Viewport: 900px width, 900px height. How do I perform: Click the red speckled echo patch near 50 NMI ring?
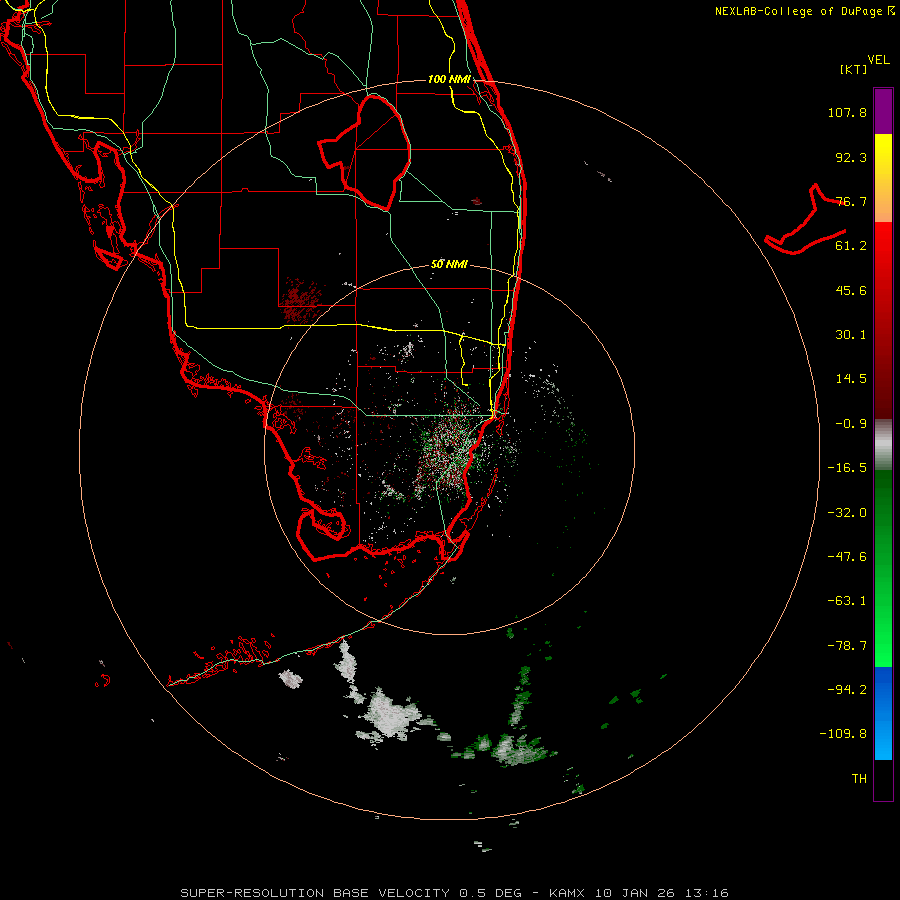[300, 300]
